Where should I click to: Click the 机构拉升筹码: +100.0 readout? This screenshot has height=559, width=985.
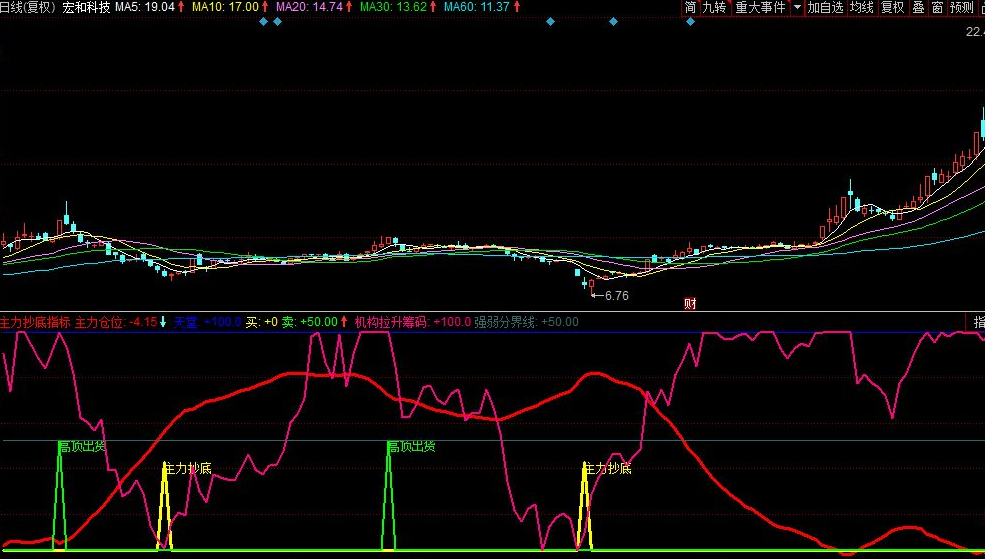[x=412, y=322]
